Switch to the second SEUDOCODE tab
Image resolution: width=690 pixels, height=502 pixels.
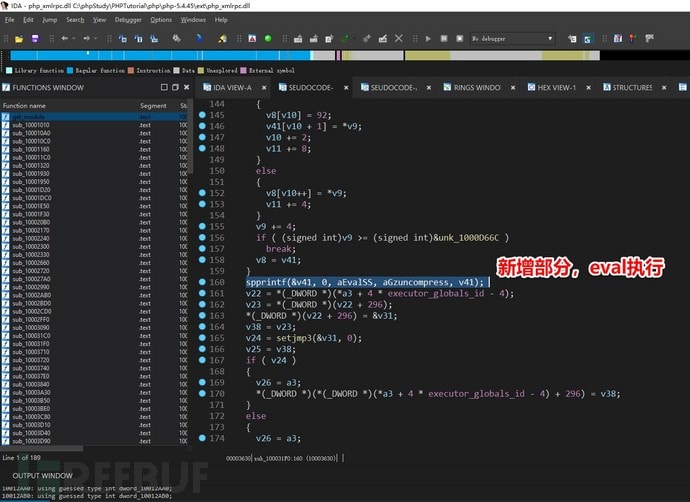[393, 88]
